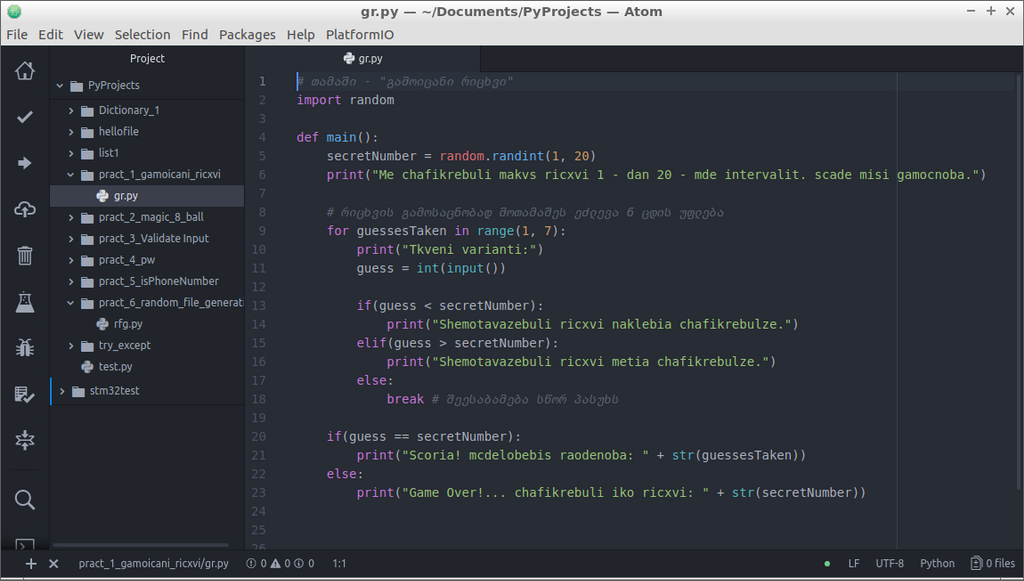Open the Help menu
This screenshot has height=581, width=1024.
point(300,35)
